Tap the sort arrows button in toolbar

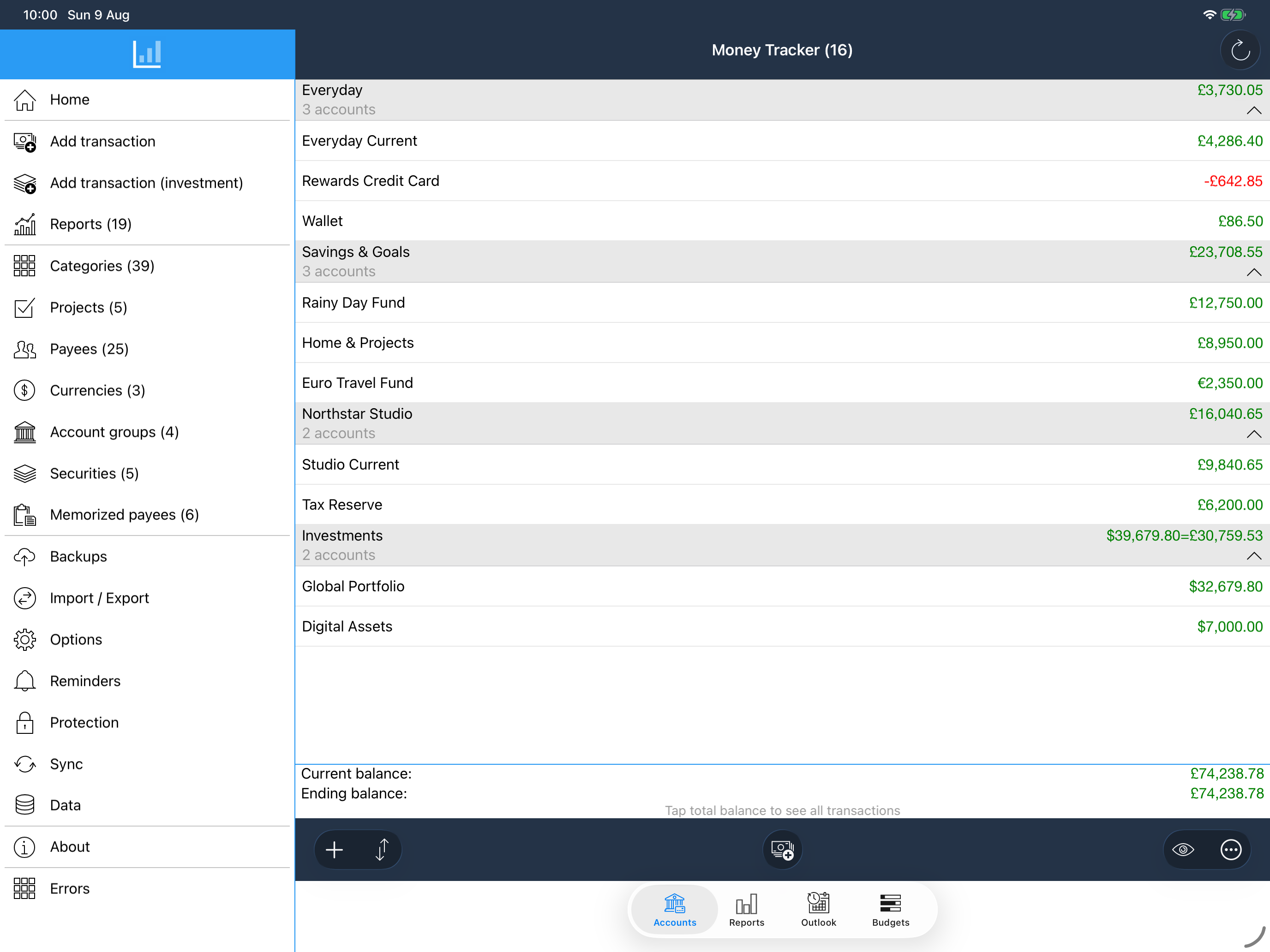tap(383, 850)
